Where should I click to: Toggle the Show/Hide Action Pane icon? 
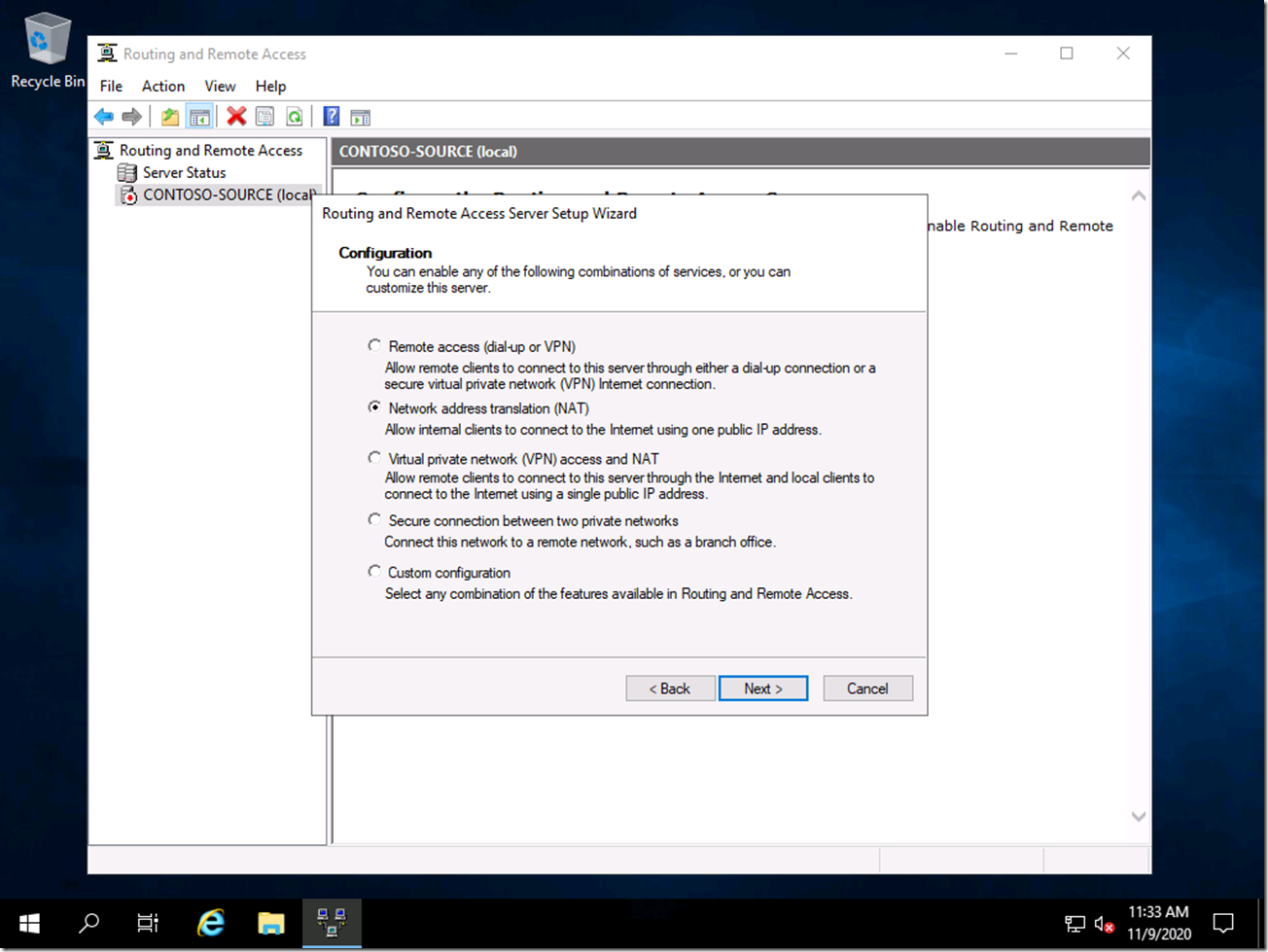[x=360, y=117]
